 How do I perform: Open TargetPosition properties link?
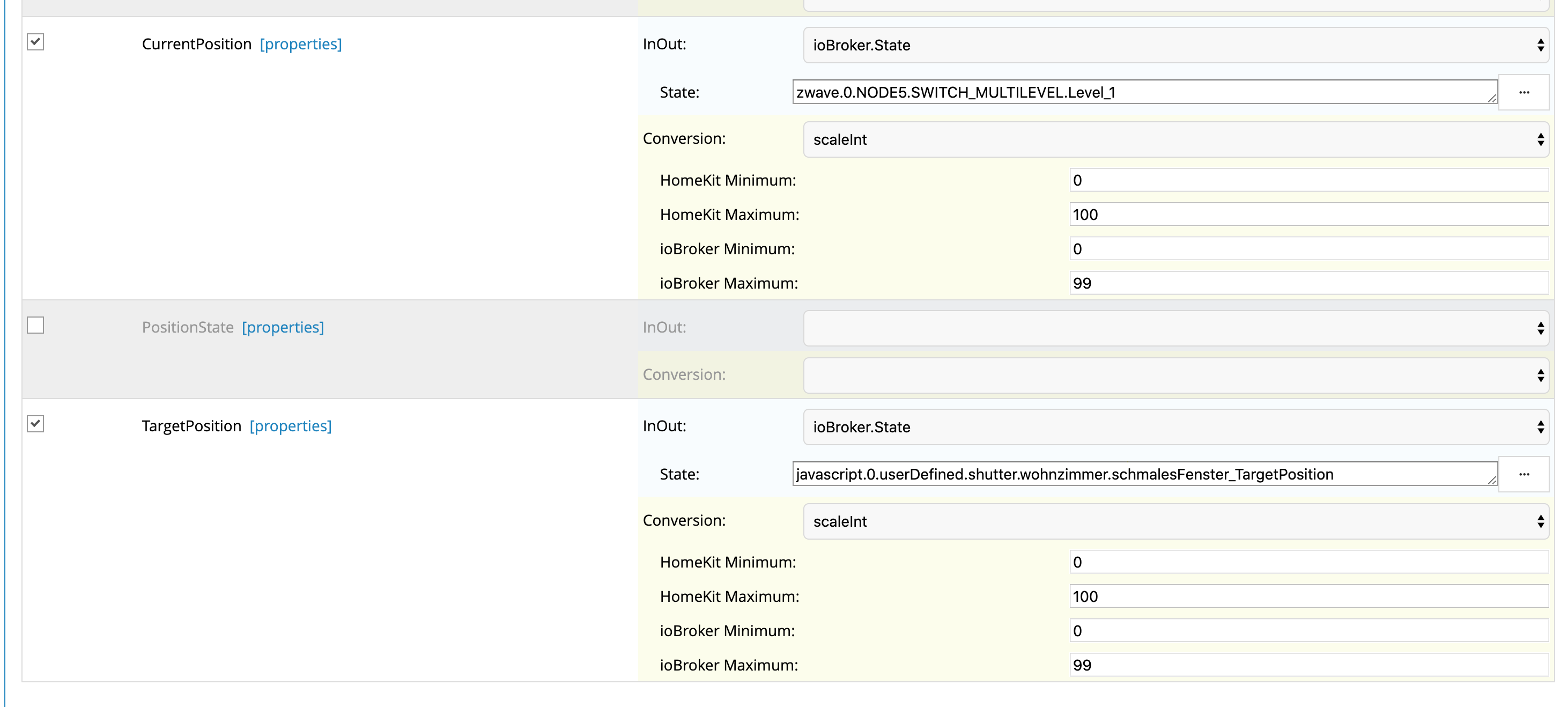(290, 426)
